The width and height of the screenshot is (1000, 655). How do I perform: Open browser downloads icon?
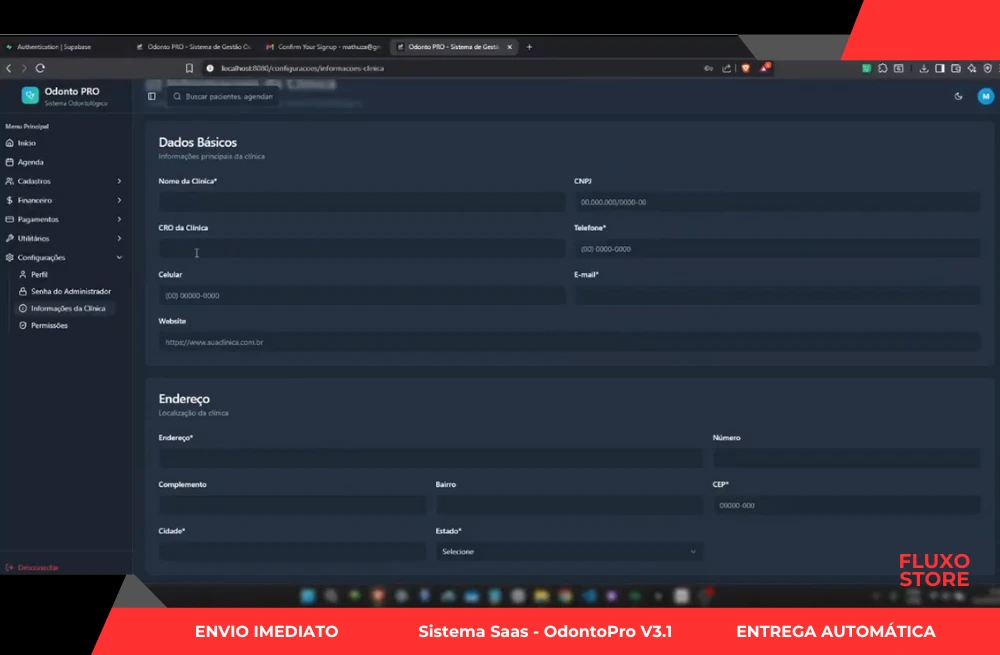click(x=924, y=68)
